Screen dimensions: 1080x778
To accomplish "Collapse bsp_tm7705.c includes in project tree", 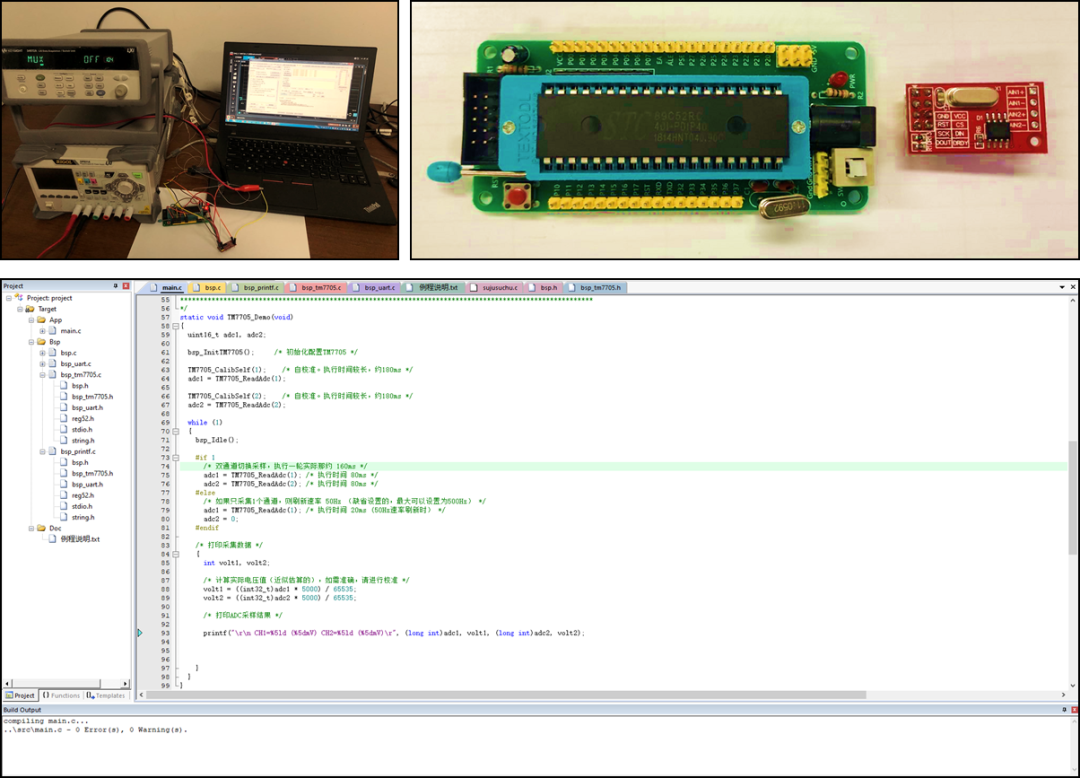I will click(x=42, y=375).
